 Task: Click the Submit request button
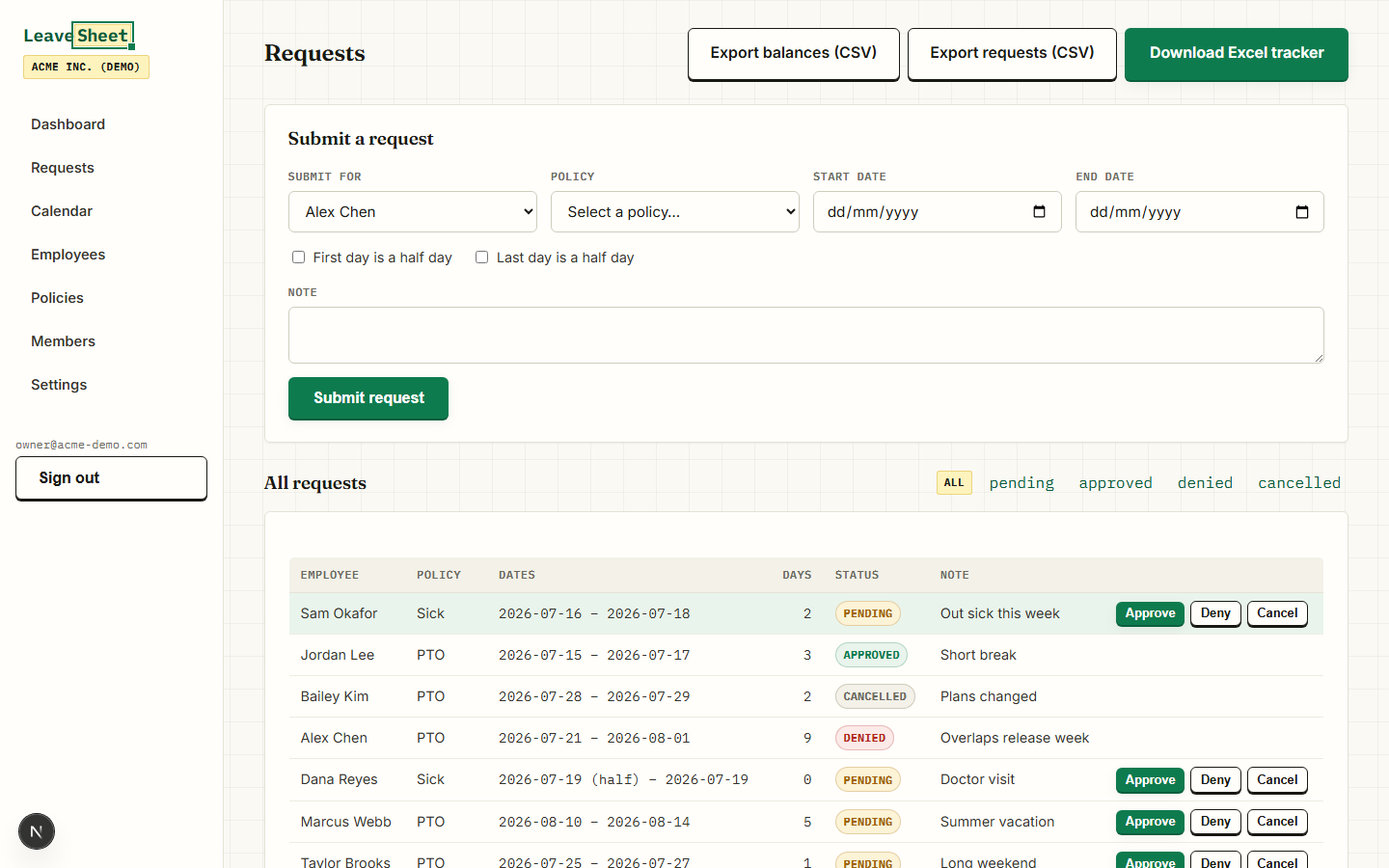click(368, 398)
